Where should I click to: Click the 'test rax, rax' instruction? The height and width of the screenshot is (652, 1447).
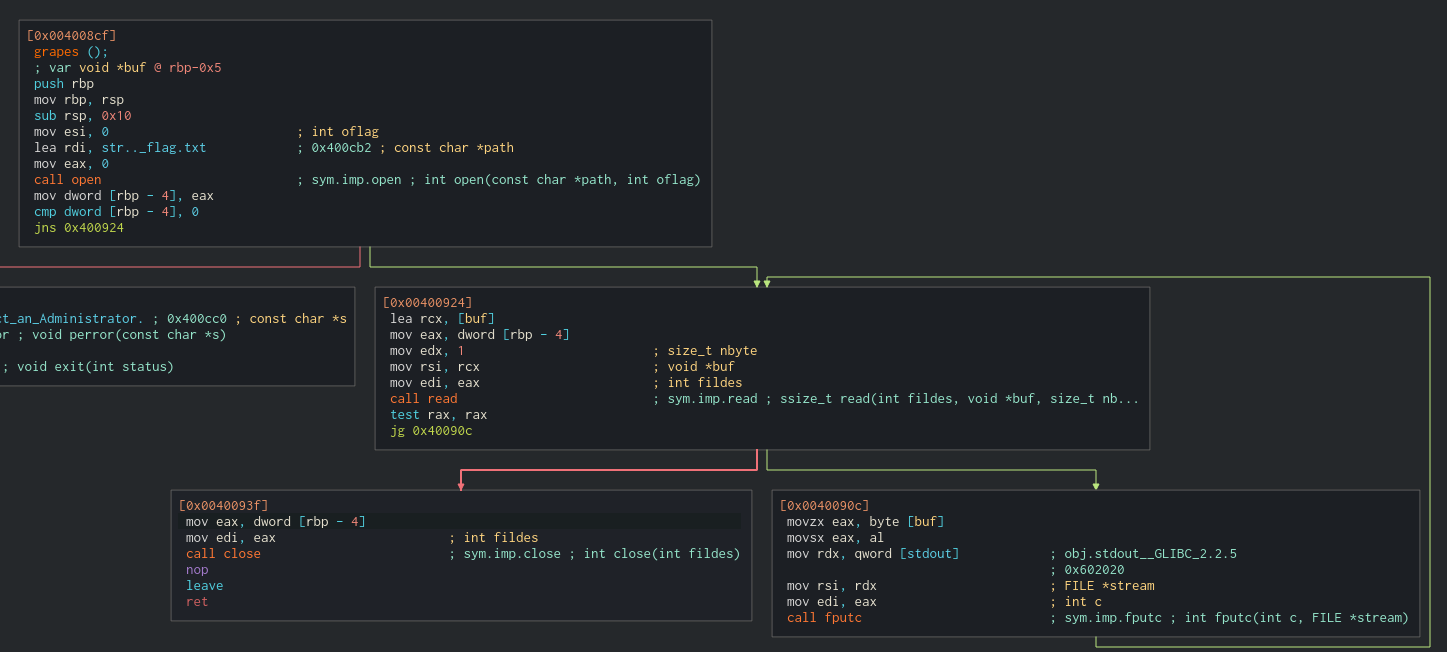439,415
